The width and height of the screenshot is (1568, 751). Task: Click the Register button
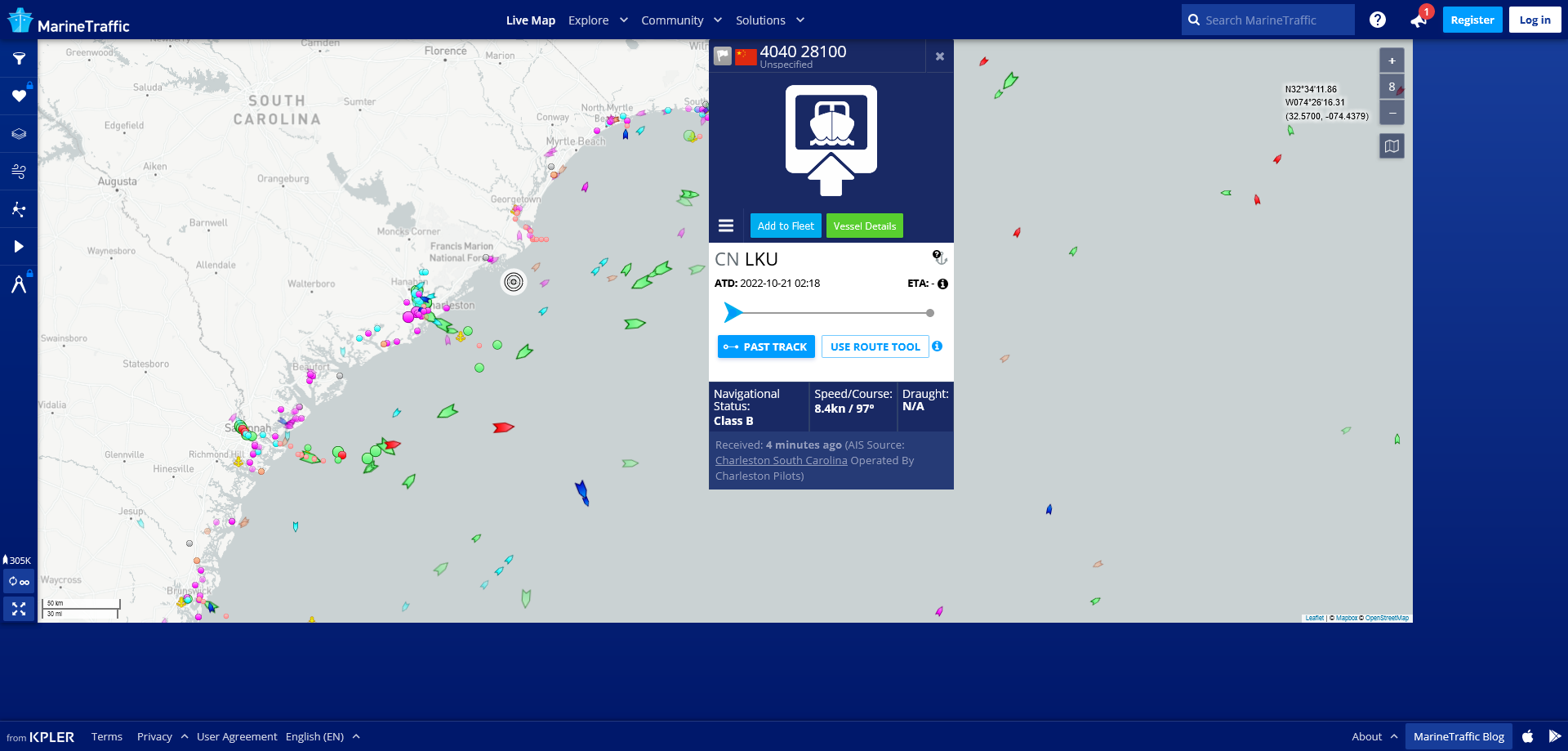pos(1472,20)
